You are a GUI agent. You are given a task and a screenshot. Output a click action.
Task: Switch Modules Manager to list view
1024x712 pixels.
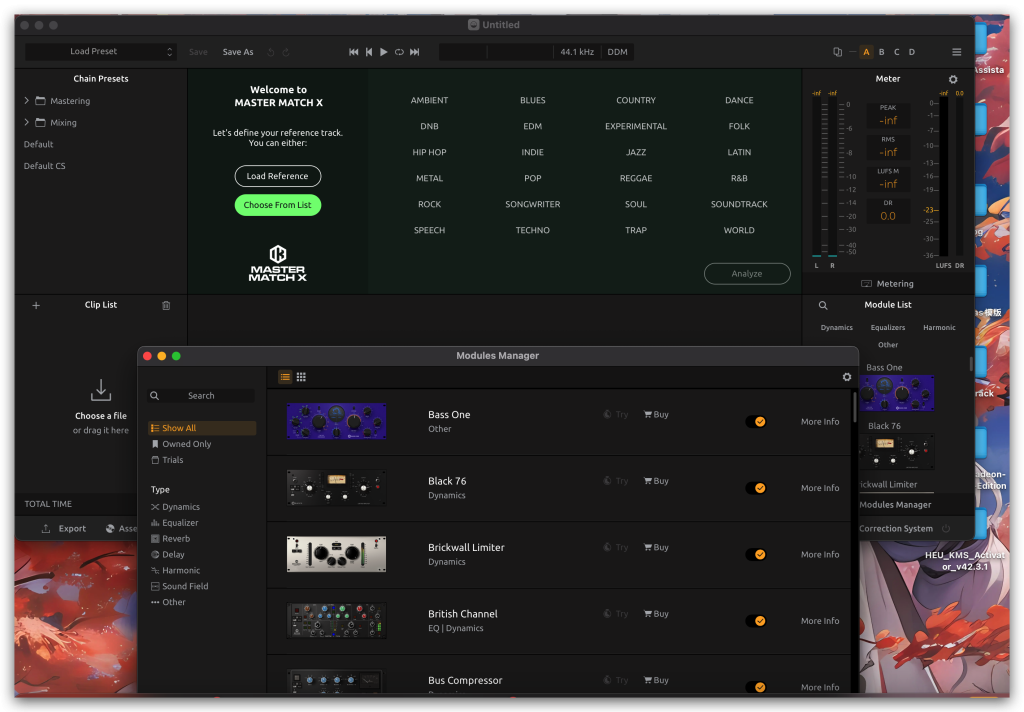285,377
